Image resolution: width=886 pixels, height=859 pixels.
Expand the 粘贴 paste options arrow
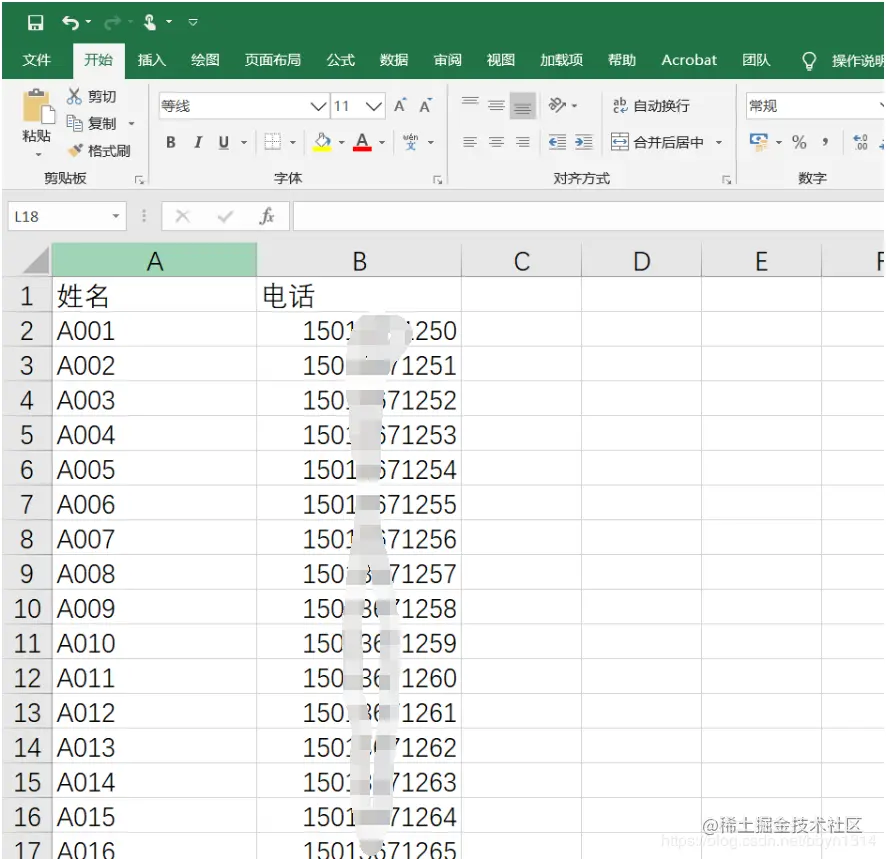coord(38,154)
